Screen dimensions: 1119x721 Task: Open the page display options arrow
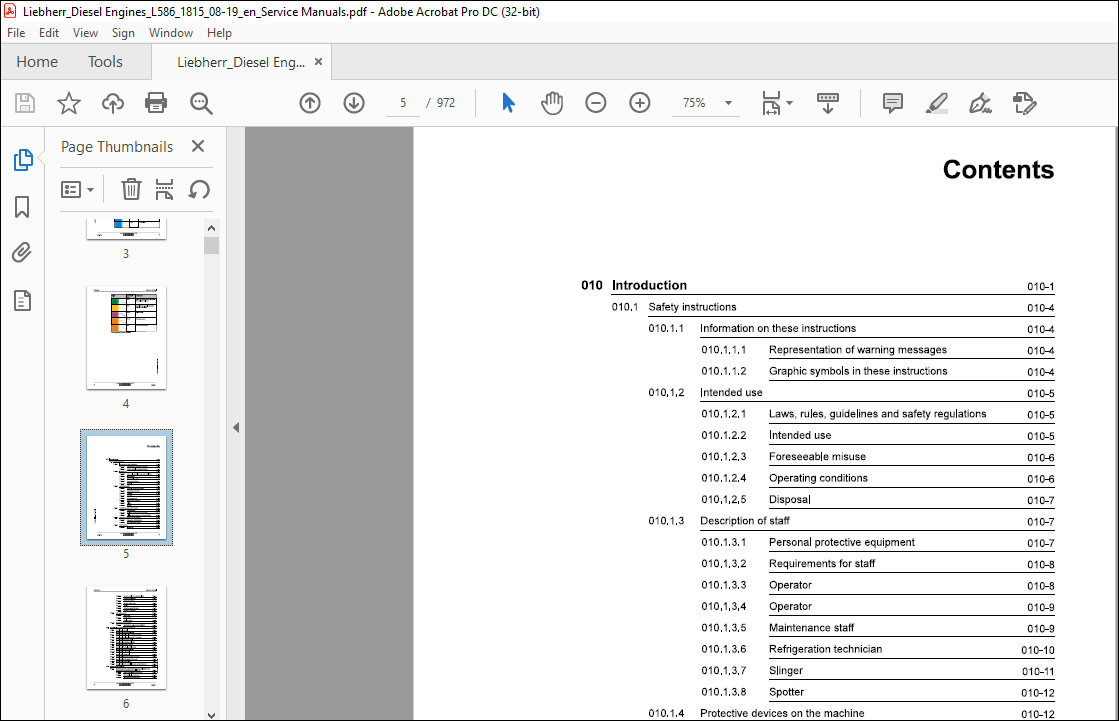pos(789,104)
